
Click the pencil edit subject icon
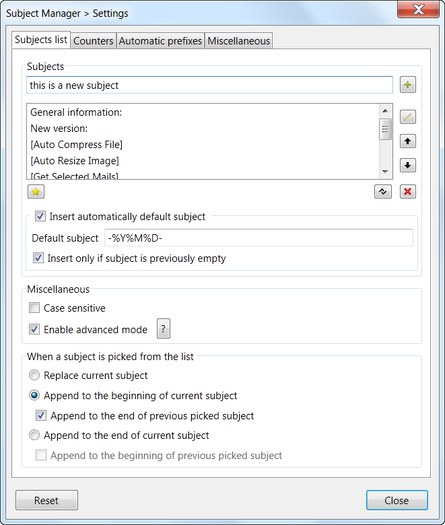tap(407, 117)
